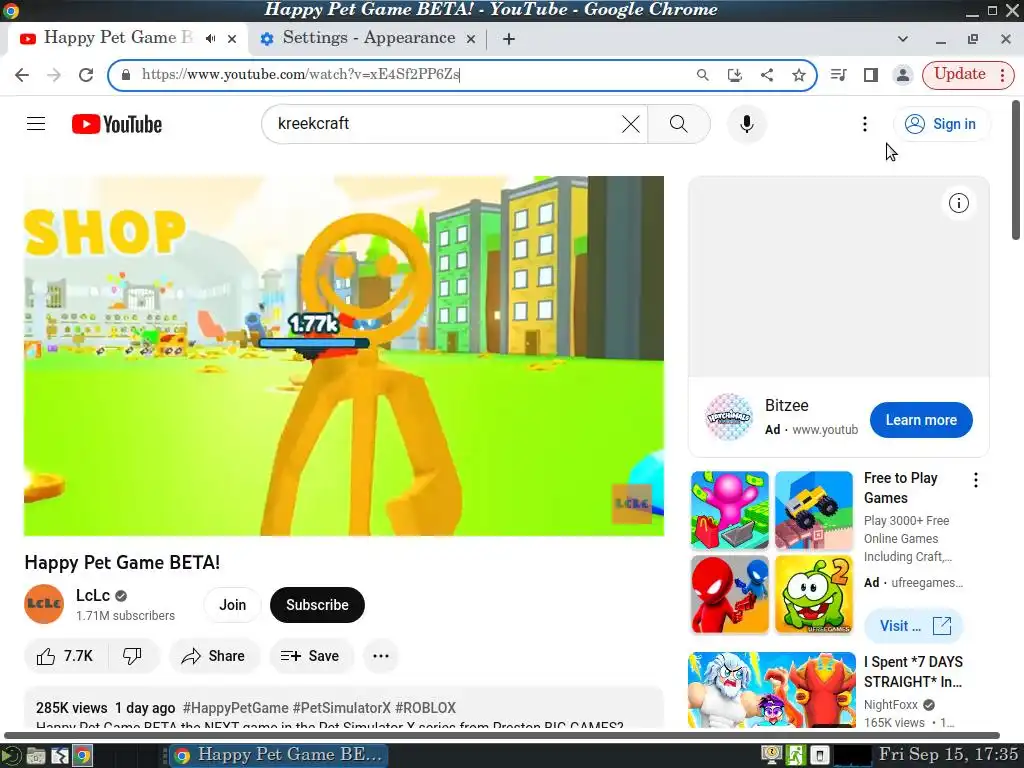The image size is (1024, 768).
Task: Open the 7 DAYS STRAIGHT video thumbnail
Action: [x=772, y=690]
